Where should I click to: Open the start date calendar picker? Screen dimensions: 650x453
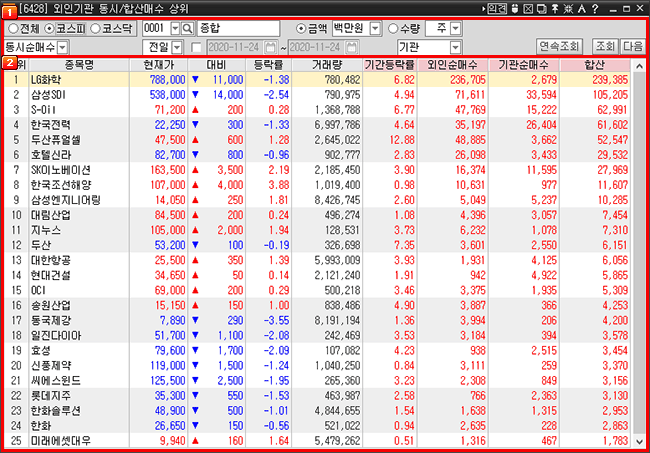pyautogui.click(x=270, y=47)
